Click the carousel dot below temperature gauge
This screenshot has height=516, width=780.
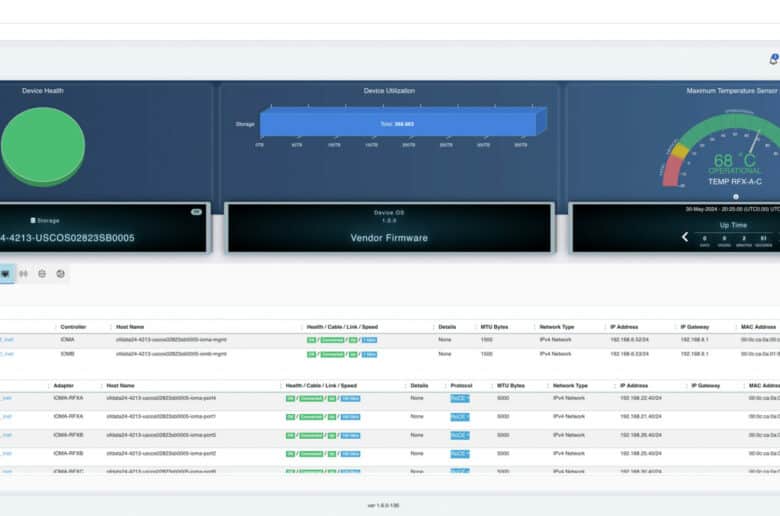pyautogui.click(x=736, y=197)
